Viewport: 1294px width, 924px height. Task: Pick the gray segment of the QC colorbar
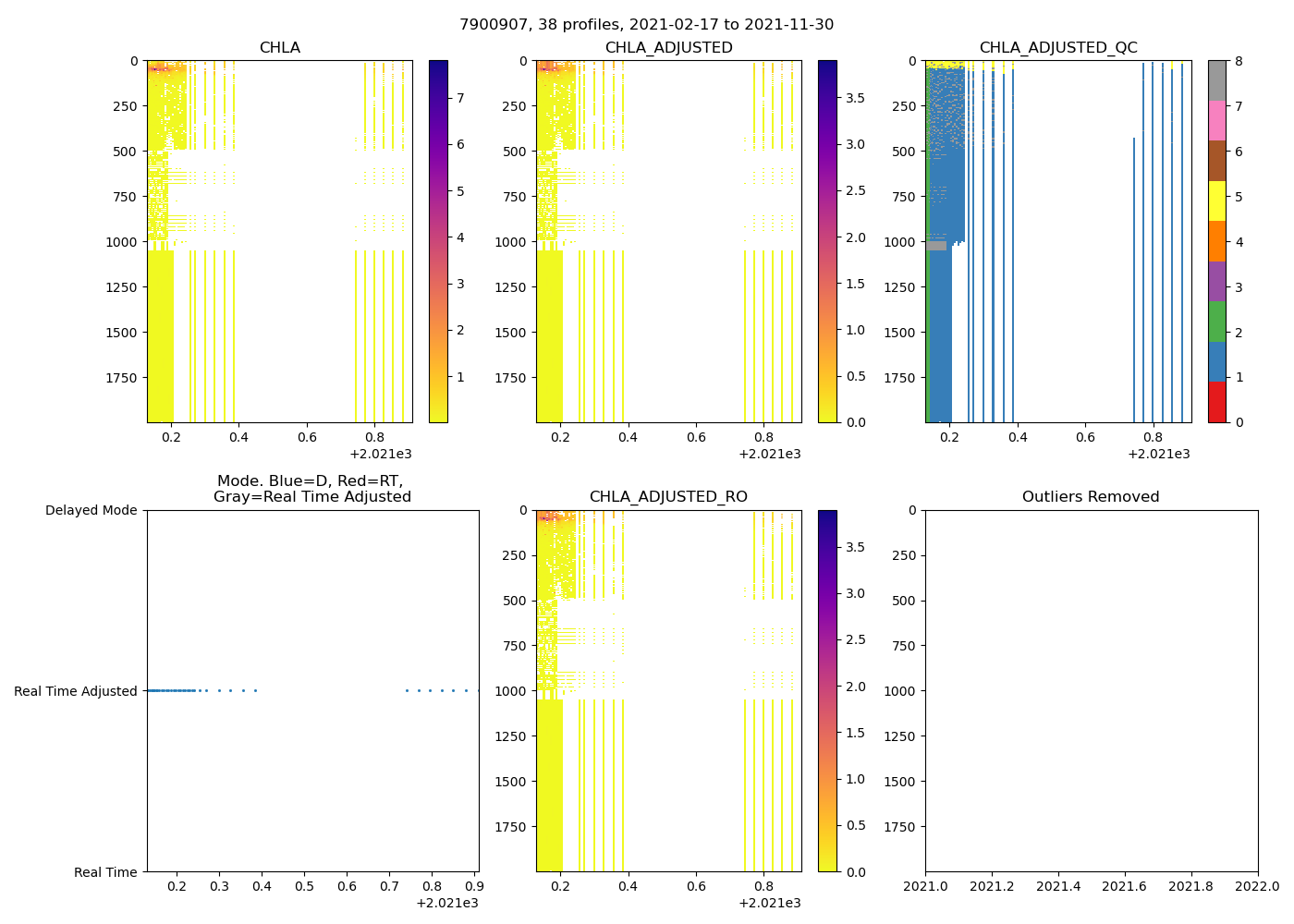click(x=1217, y=80)
